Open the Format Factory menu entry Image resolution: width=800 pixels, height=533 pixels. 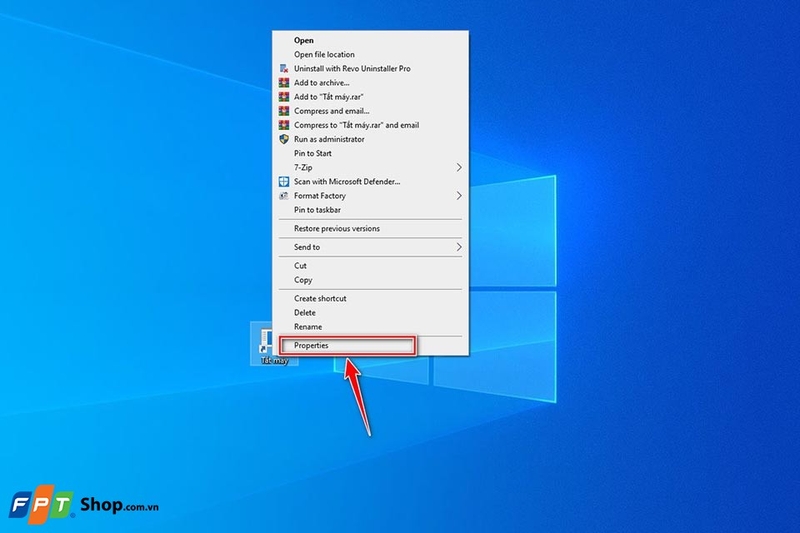(x=370, y=196)
